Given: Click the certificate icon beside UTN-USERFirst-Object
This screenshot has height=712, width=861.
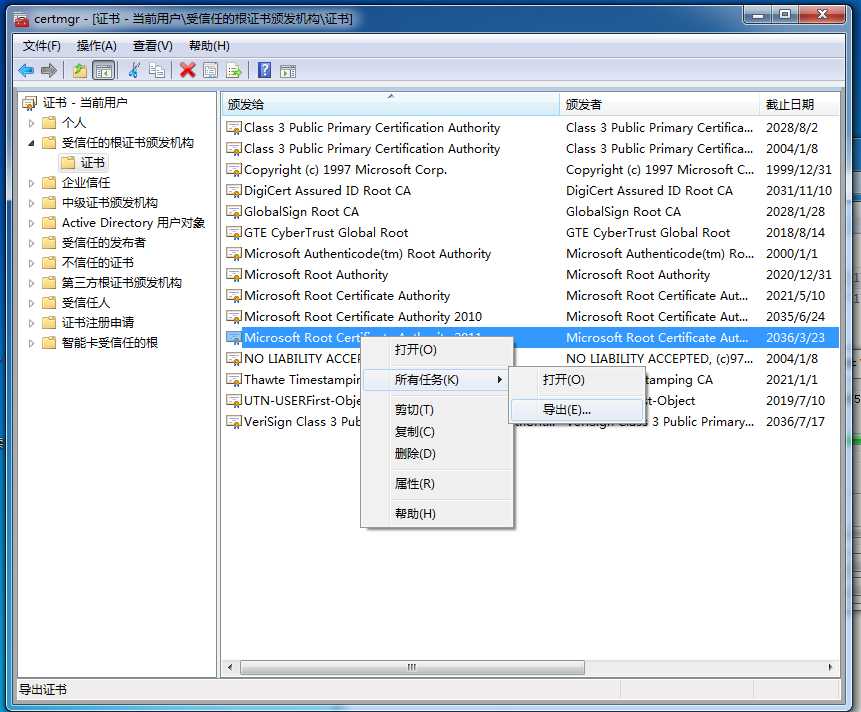Looking at the screenshot, I should (x=234, y=401).
